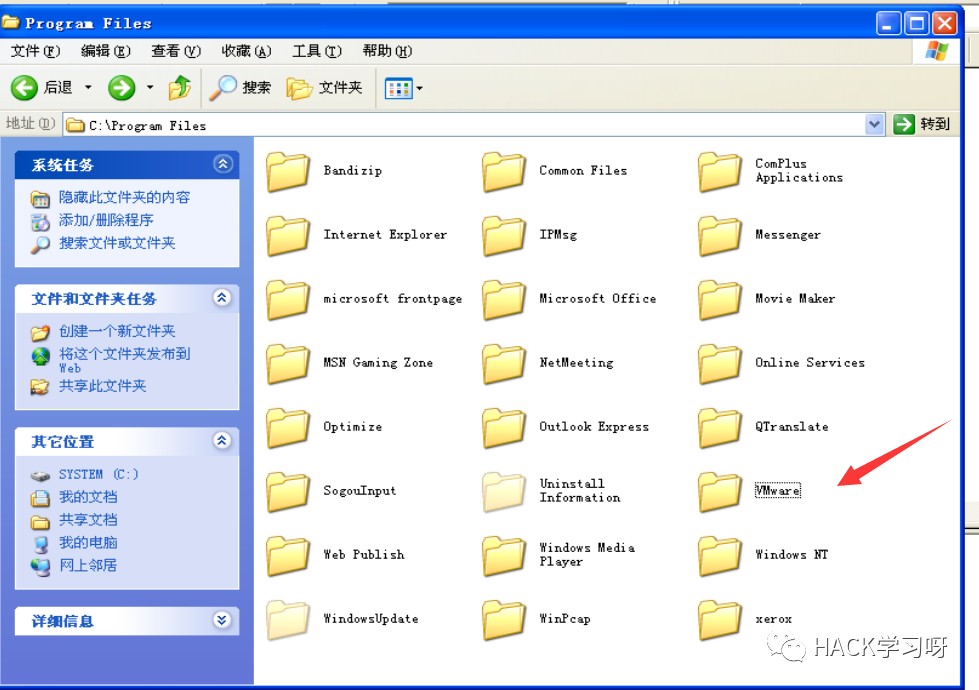Open the Back history dropdown arrow
This screenshot has width=979, height=690.
tap(88, 87)
